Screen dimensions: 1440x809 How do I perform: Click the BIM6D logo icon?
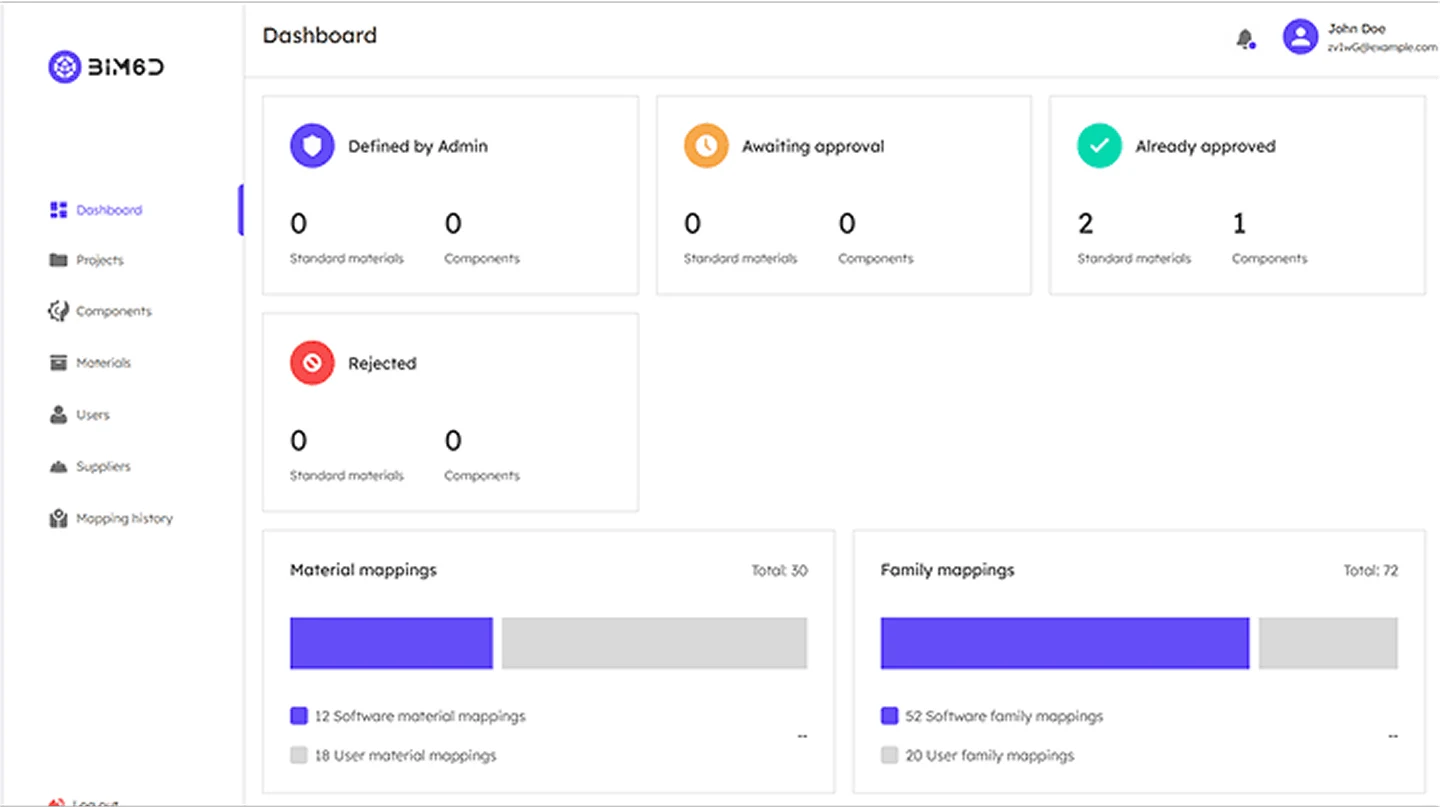[x=64, y=67]
